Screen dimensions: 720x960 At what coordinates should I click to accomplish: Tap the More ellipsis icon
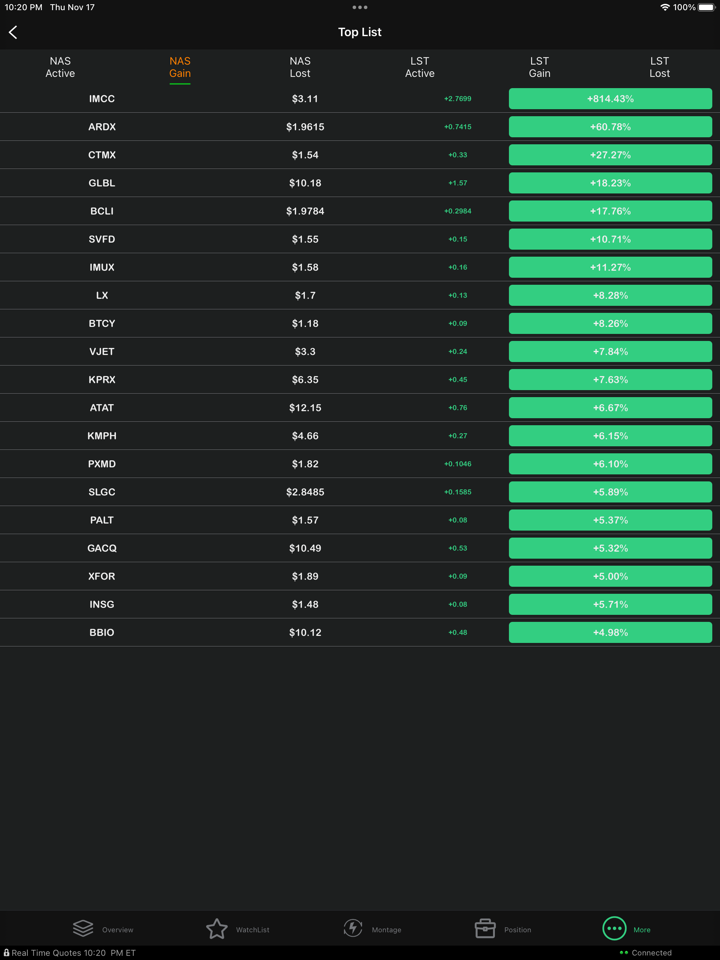[x=614, y=929]
